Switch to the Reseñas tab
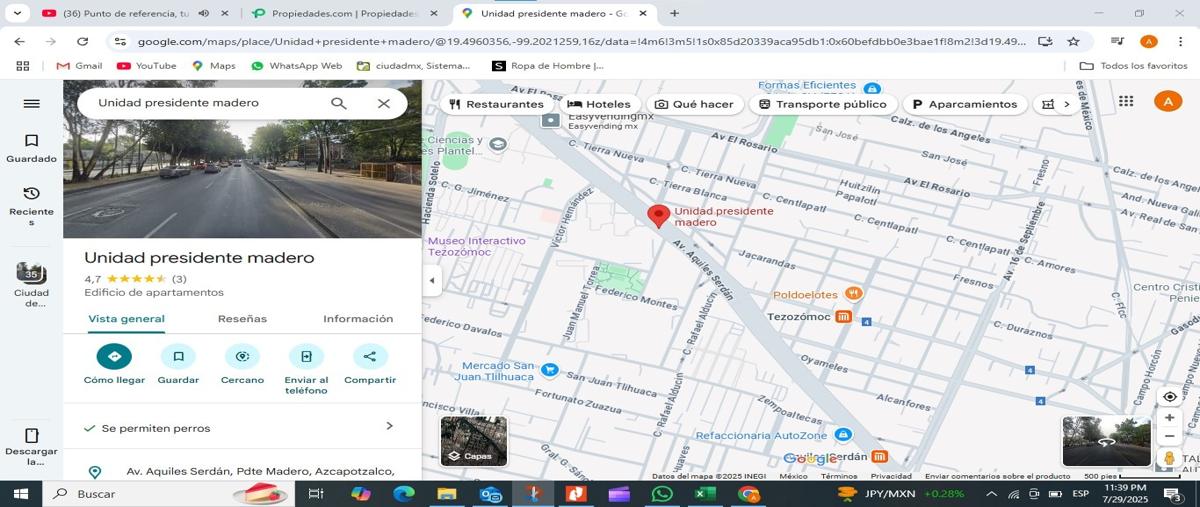The height and width of the screenshot is (507, 1200). click(x=242, y=319)
